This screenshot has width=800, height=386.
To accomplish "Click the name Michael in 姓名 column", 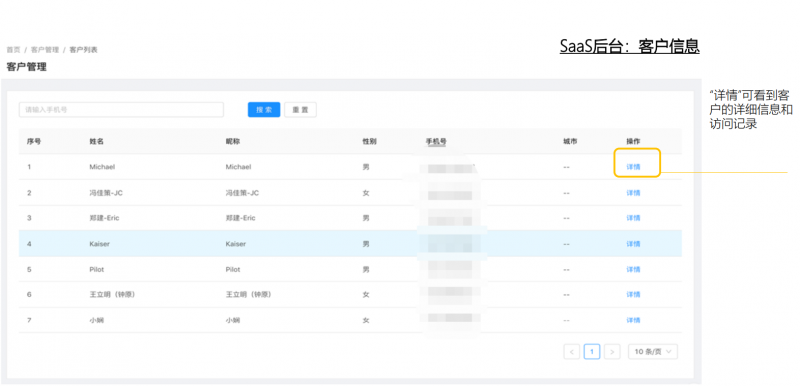I will tap(102, 167).
